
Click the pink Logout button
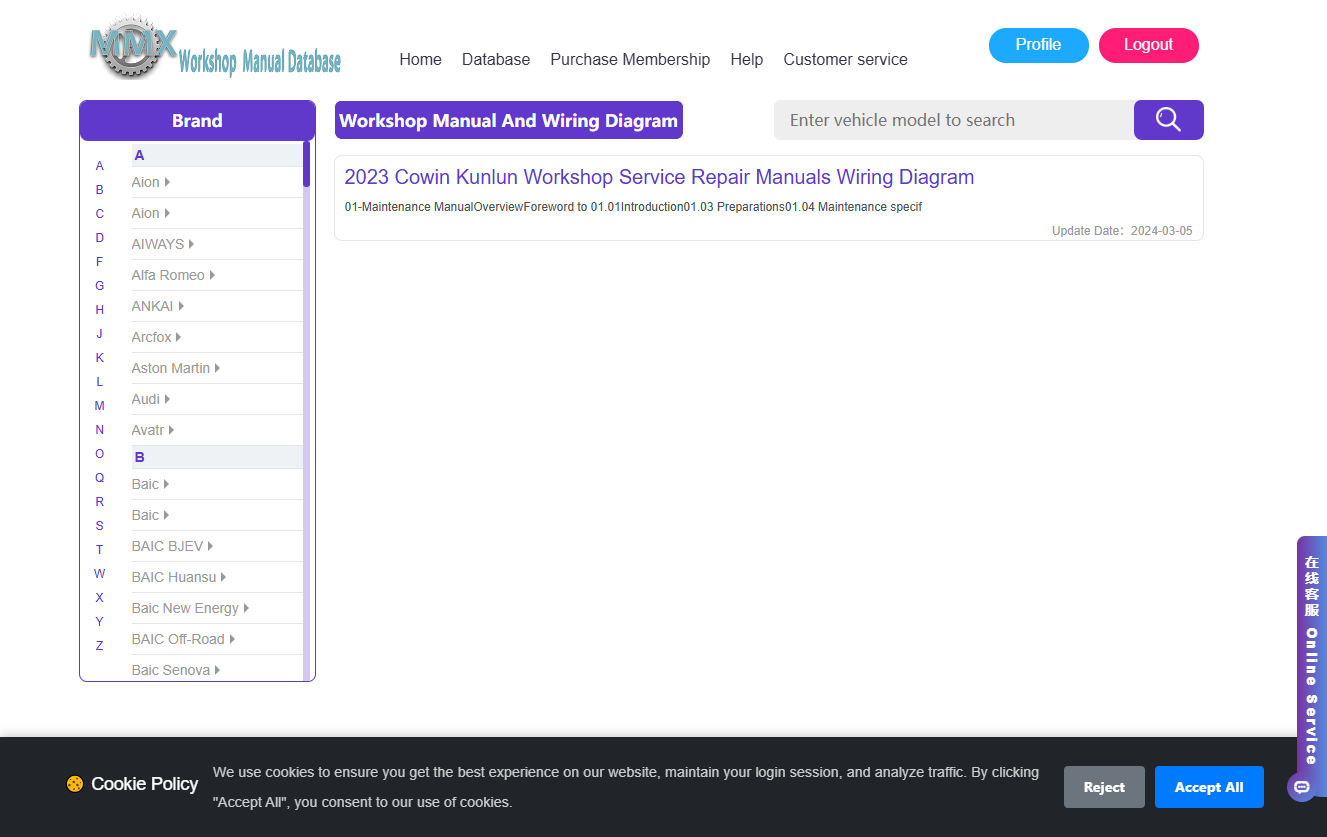(x=1148, y=45)
